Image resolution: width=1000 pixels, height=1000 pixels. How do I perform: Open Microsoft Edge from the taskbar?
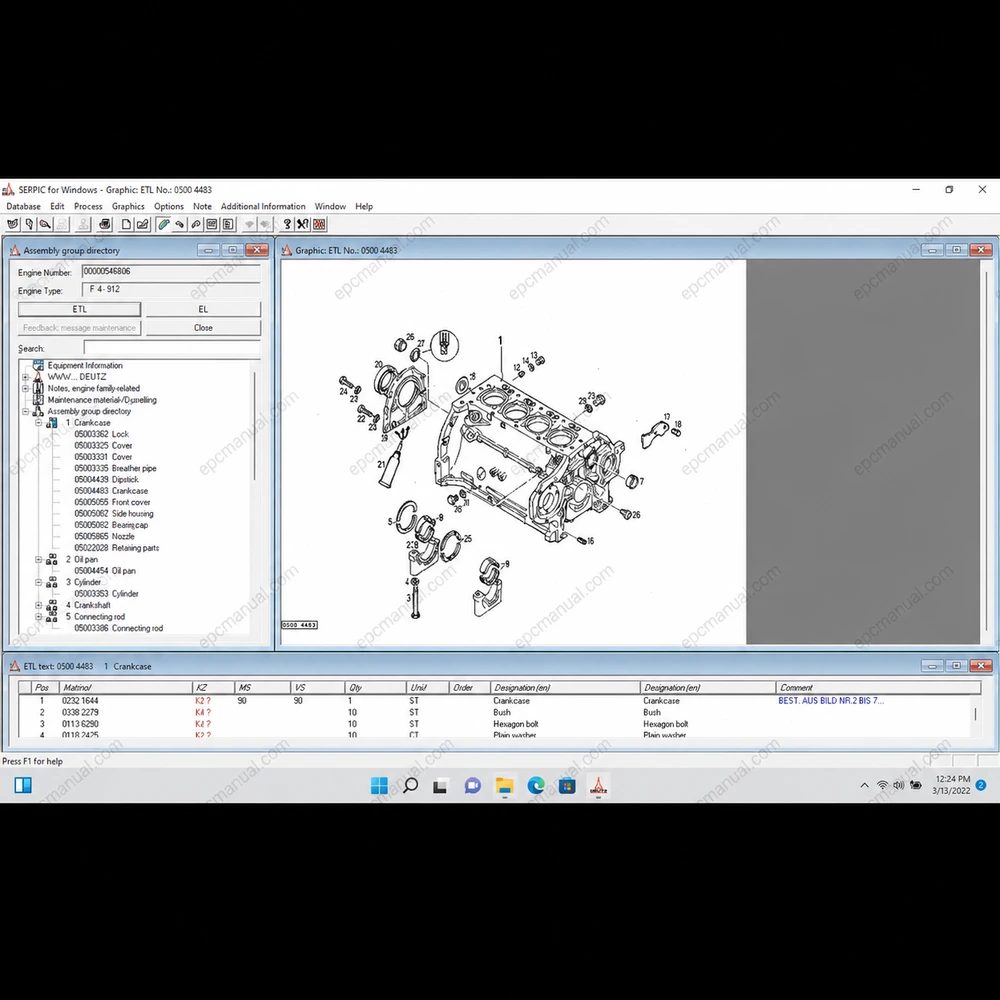[x=536, y=786]
